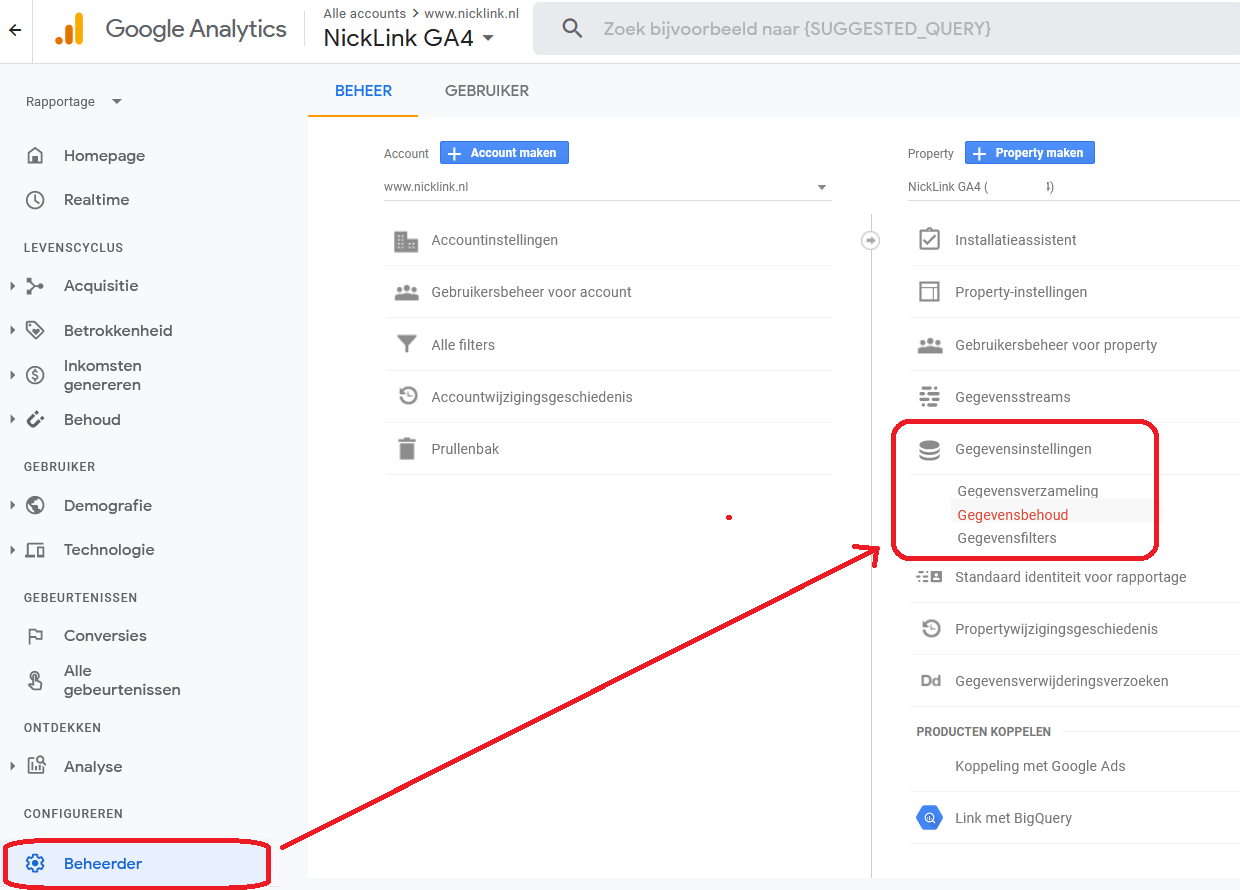Screen dimensions: 1240x890
Task: Open the www.nicklink.nl account dropdown
Action: [x=606, y=187]
